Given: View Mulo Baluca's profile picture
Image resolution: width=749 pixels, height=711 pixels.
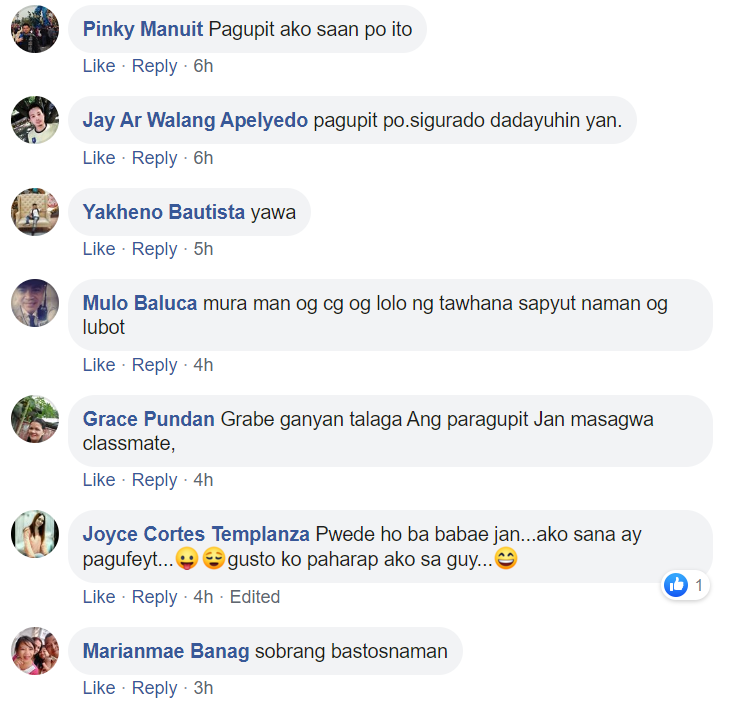Looking at the screenshot, I should 35,303.
